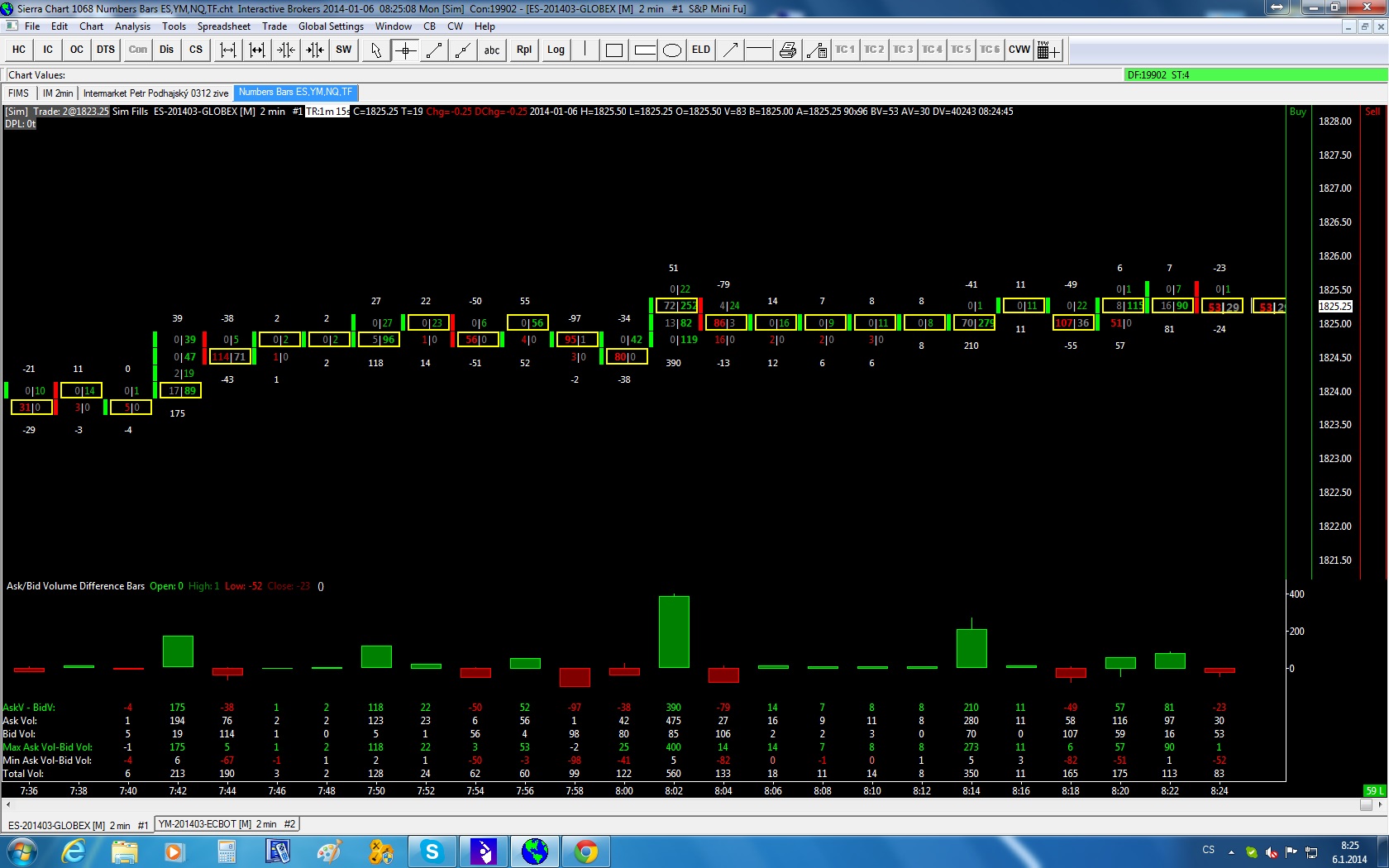The height and width of the screenshot is (868, 1389).
Task: Compress the scale with the converging arrows icon
Action: tap(286, 50)
